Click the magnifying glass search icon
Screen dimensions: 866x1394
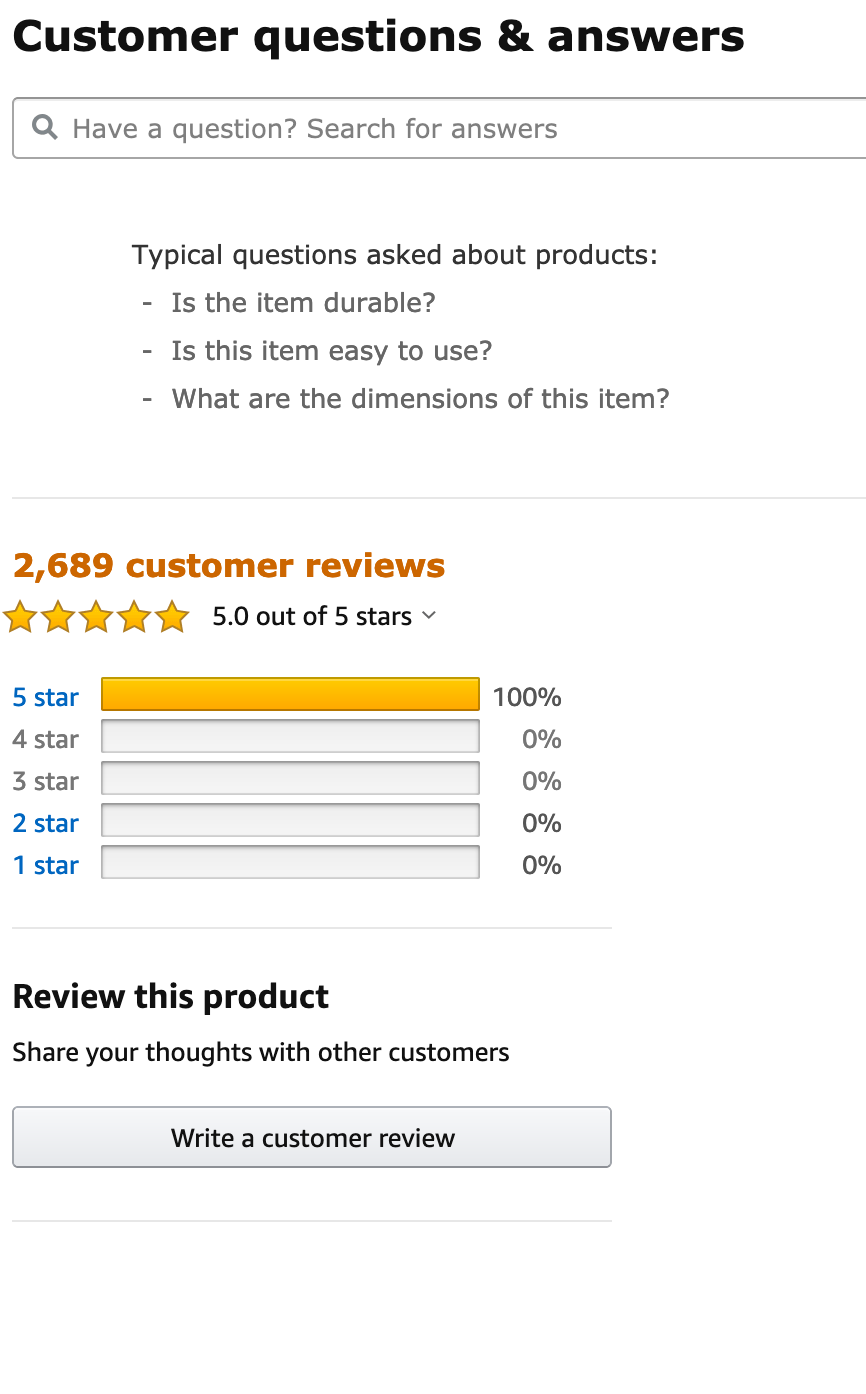click(44, 127)
